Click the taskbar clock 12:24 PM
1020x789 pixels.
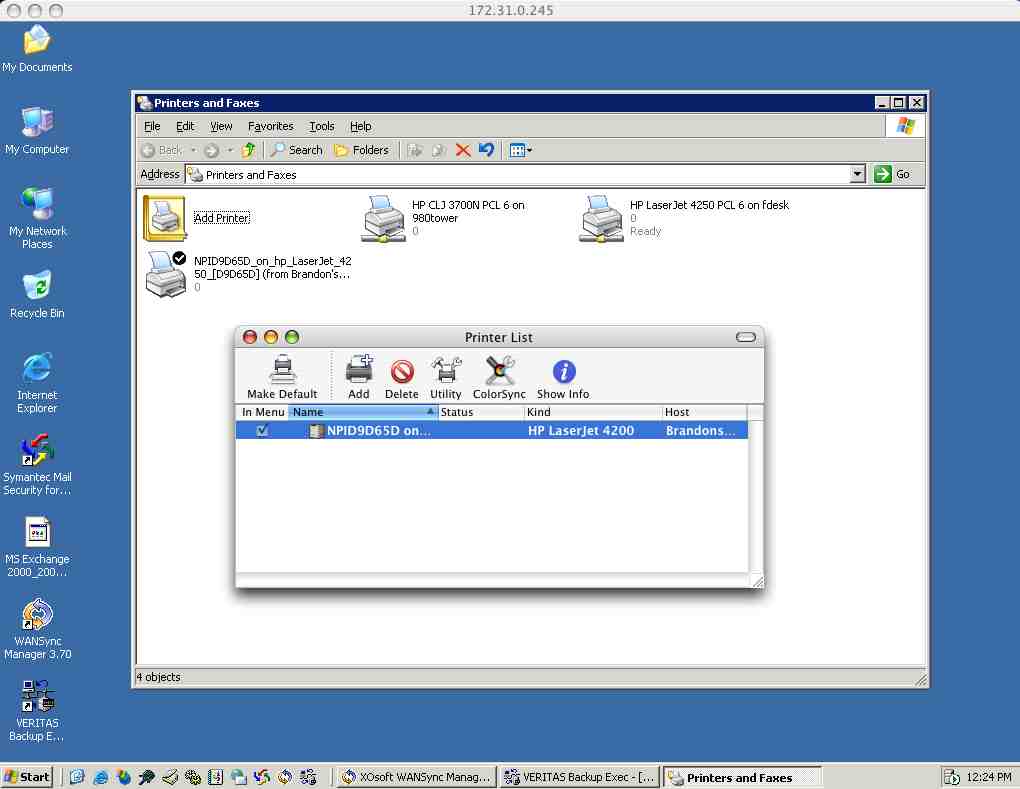pos(989,777)
